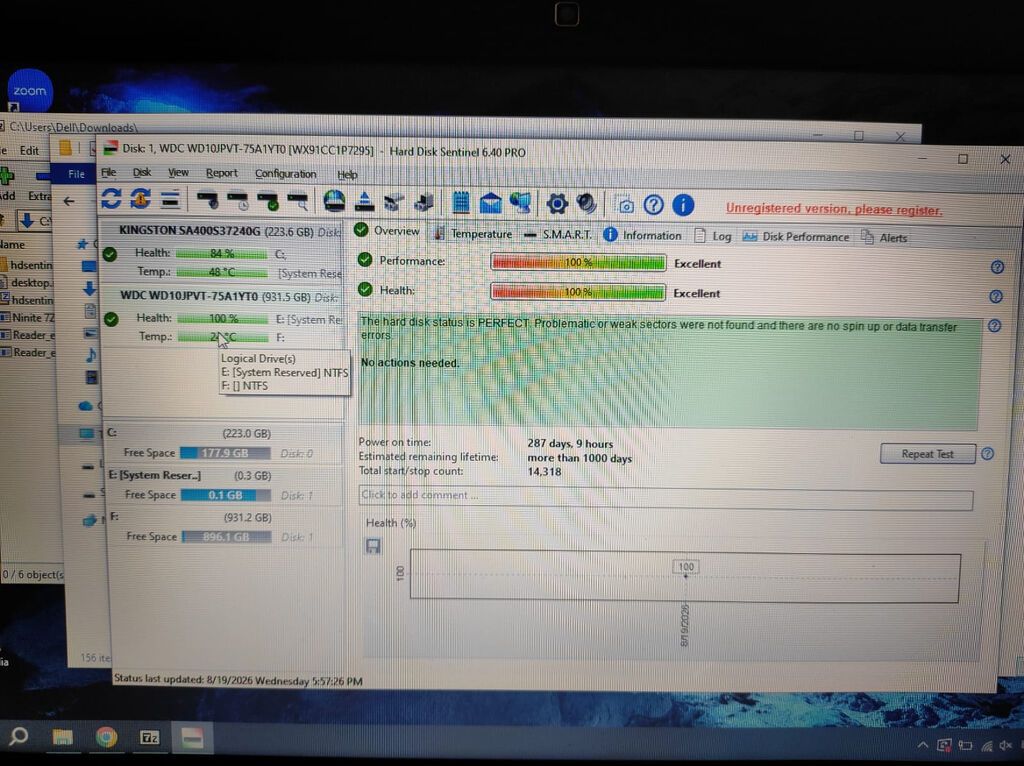
Task: Click the help icon beside Performance bar
Action: pyautogui.click(x=997, y=266)
